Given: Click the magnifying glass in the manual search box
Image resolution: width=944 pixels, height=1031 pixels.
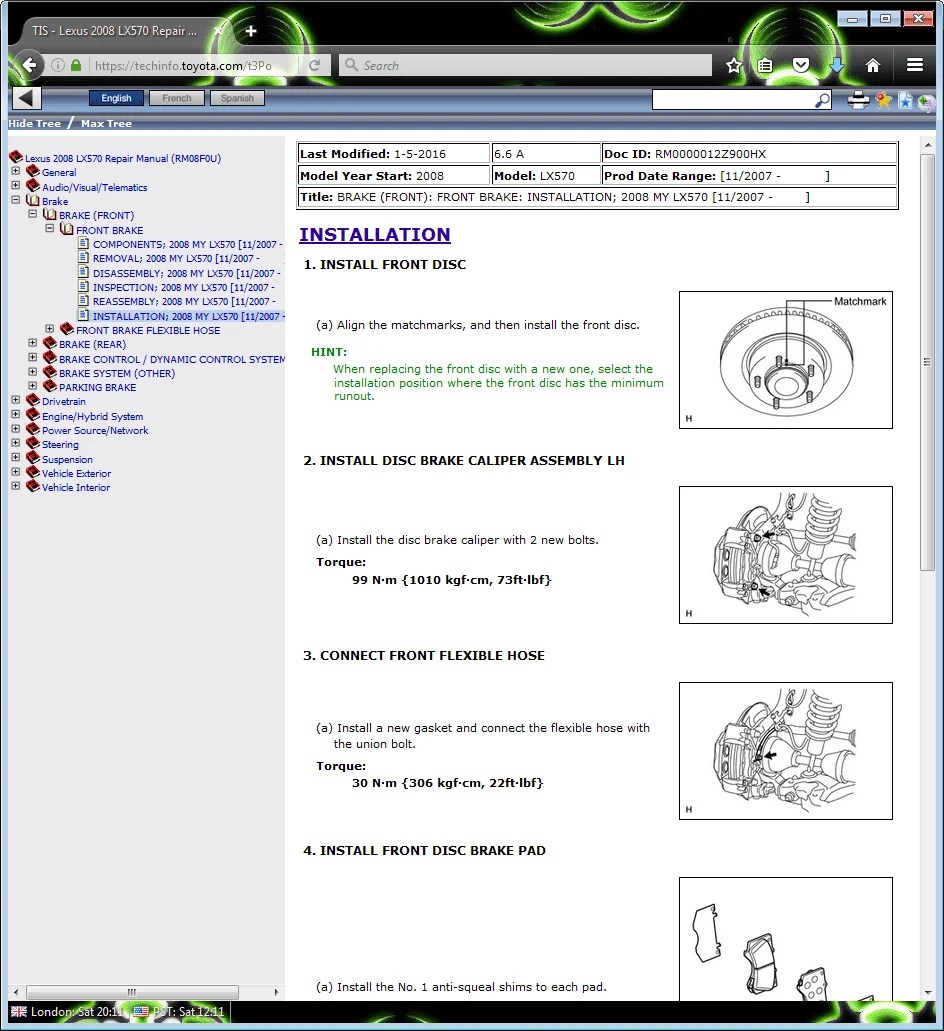Looking at the screenshot, I should tap(821, 100).
